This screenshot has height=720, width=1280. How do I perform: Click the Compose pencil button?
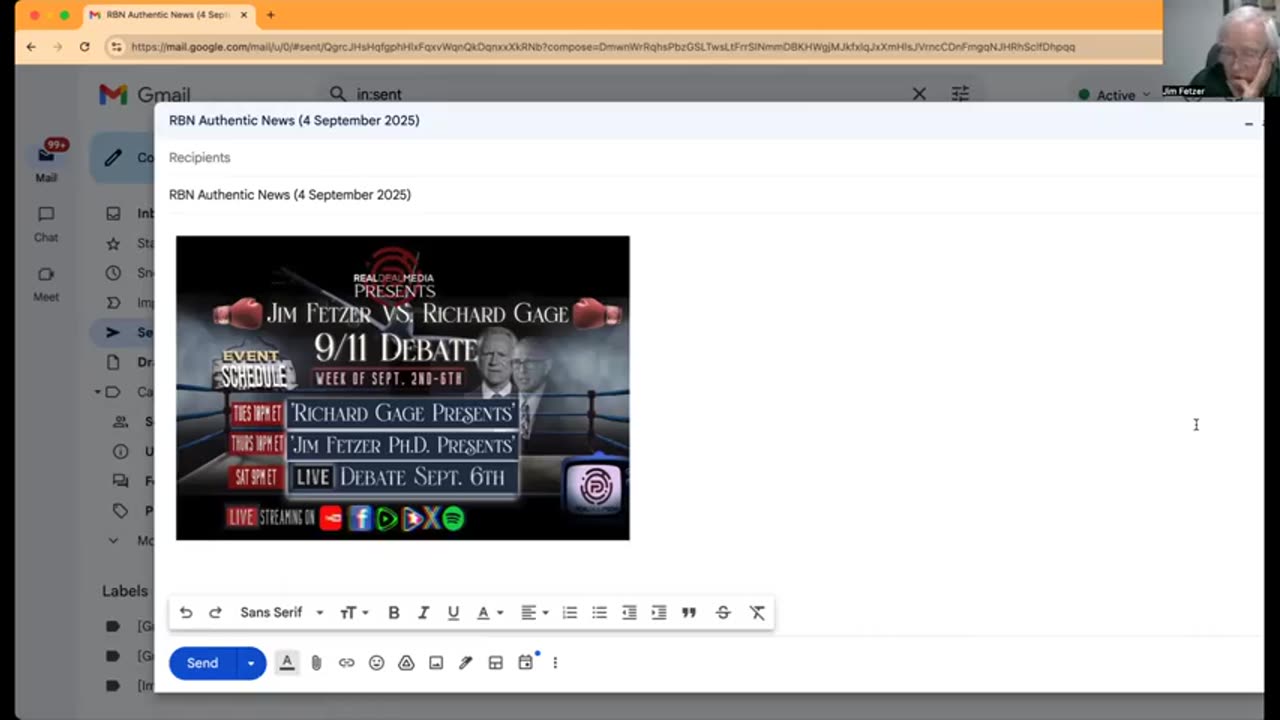pos(124,158)
